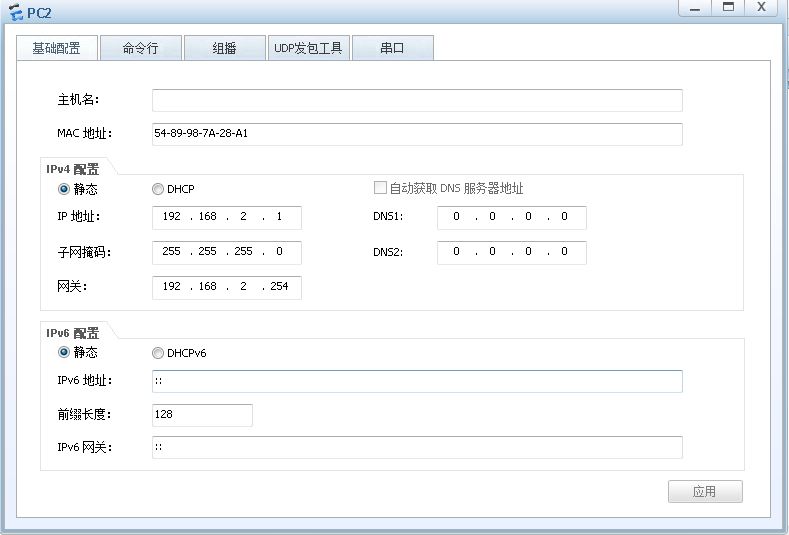Select the IPv4 静态 radio button
The height and width of the screenshot is (535, 789).
tap(64, 189)
